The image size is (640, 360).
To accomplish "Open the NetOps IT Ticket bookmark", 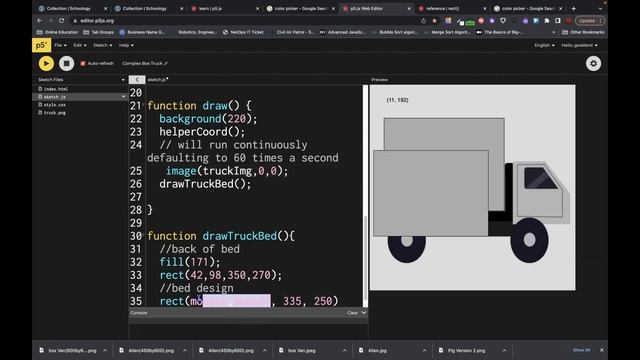I will 243,32.
